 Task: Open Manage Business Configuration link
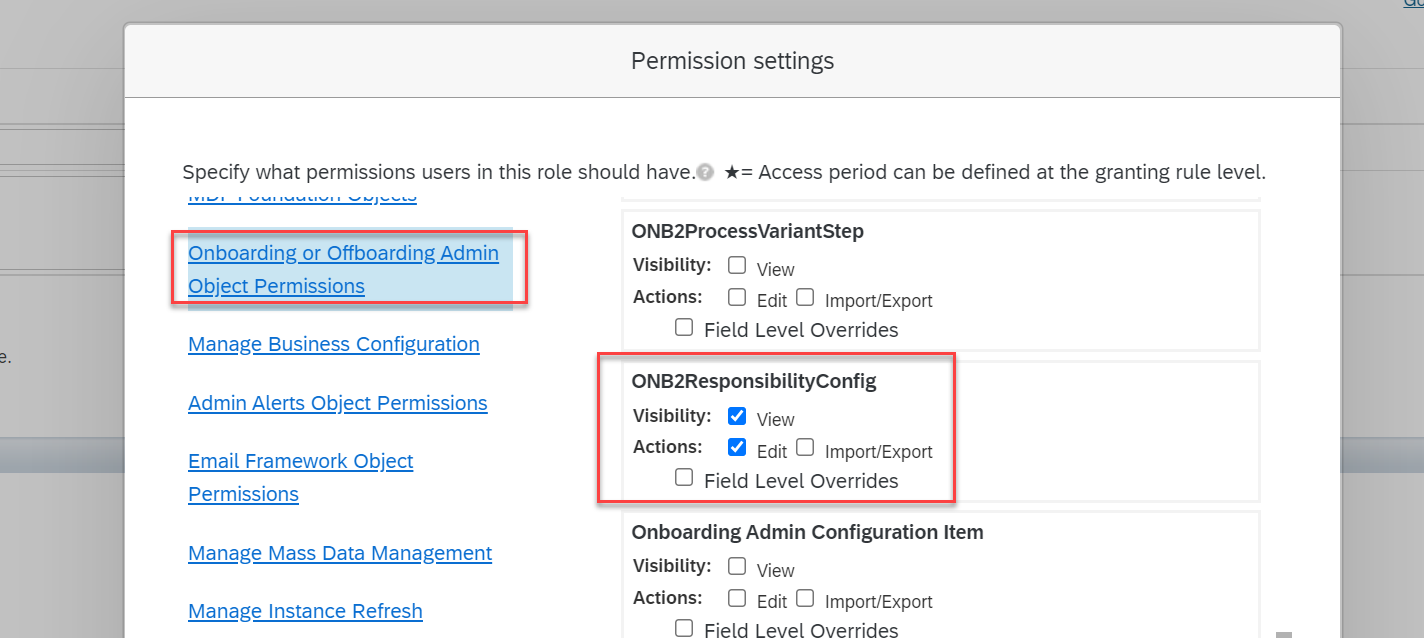point(334,344)
